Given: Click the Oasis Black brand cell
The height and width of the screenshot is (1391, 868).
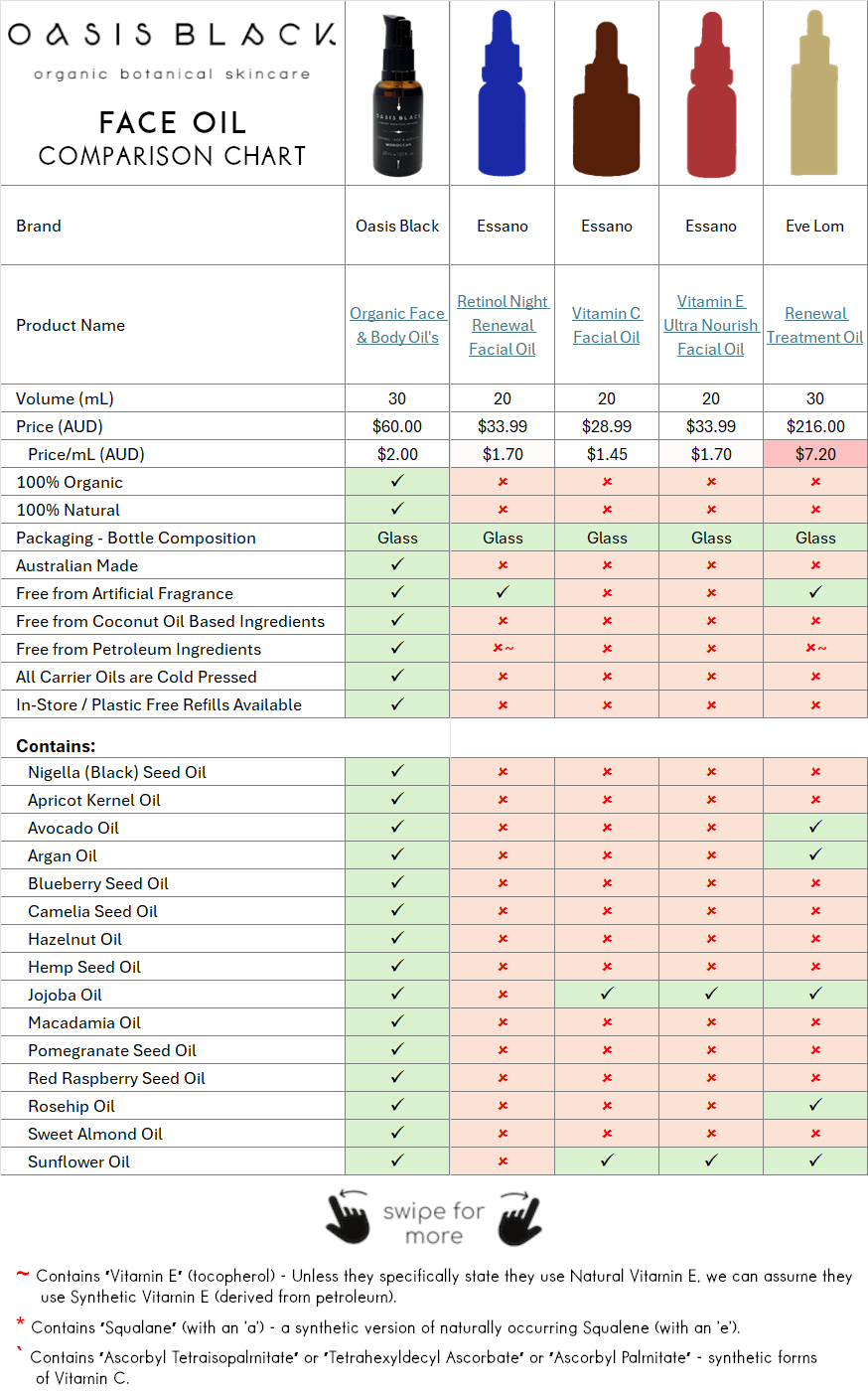Looking at the screenshot, I should coord(397,226).
